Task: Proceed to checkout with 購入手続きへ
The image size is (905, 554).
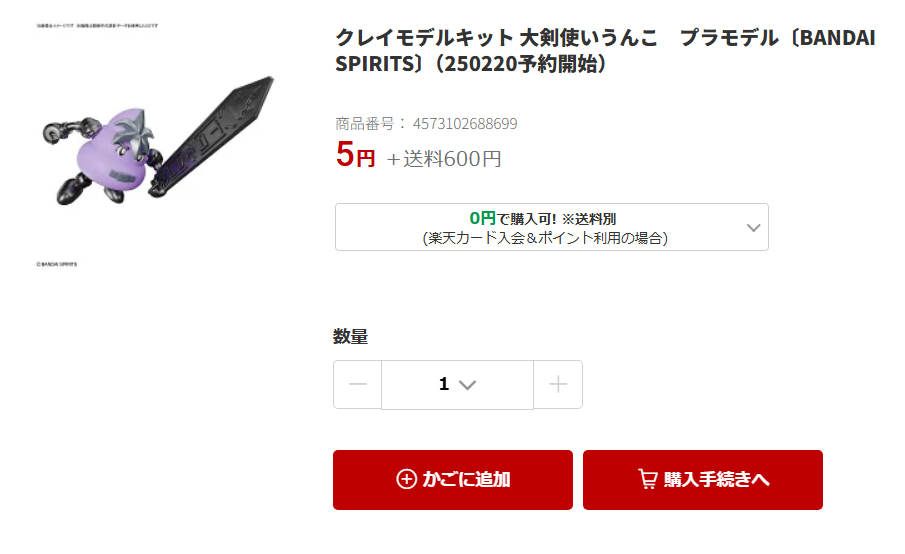Action: click(x=703, y=480)
